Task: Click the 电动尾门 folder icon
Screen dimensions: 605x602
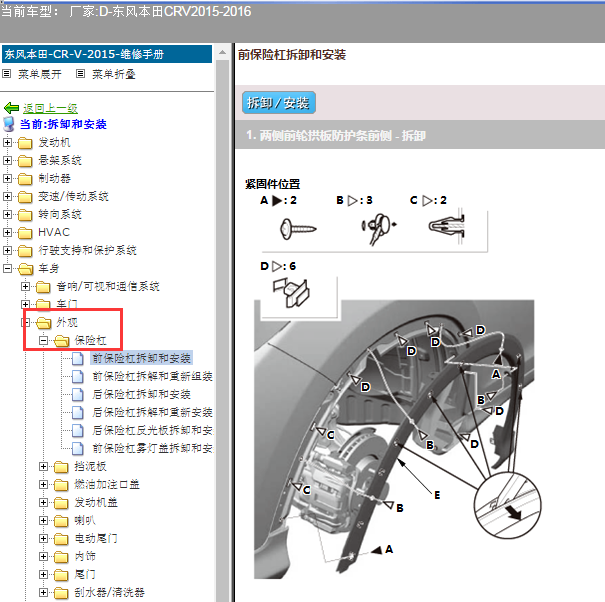Action: pos(61,539)
